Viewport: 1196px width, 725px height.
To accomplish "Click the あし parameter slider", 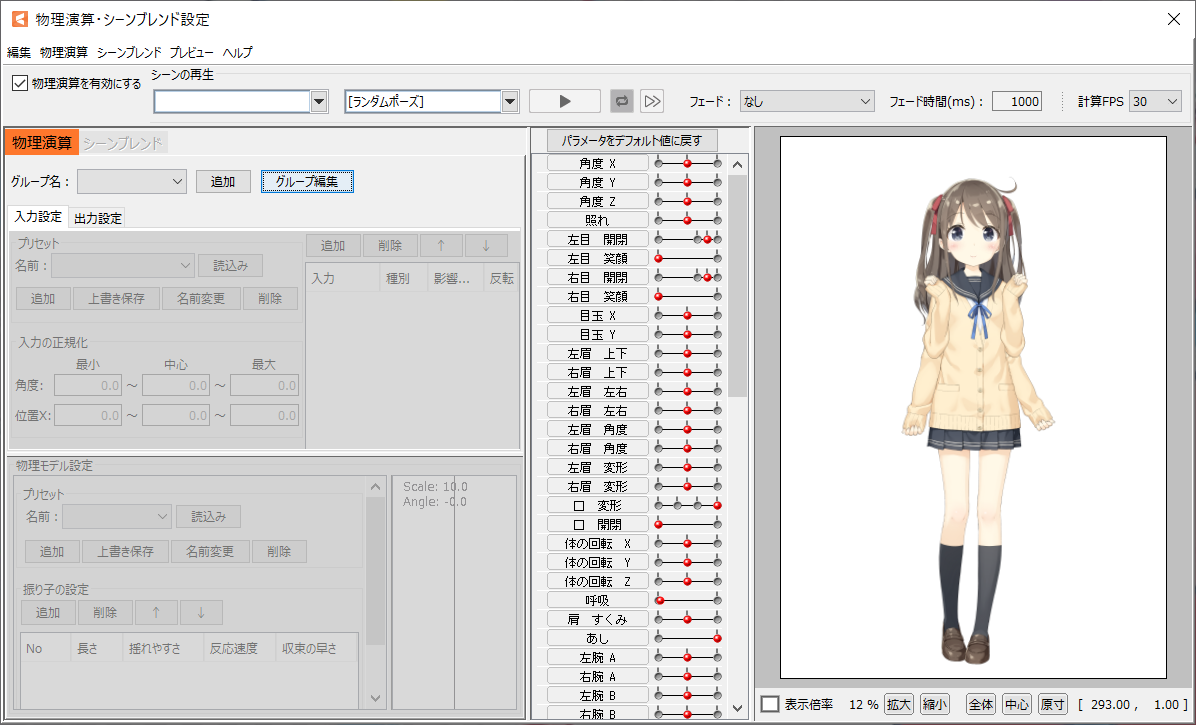I will (x=688, y=638).
